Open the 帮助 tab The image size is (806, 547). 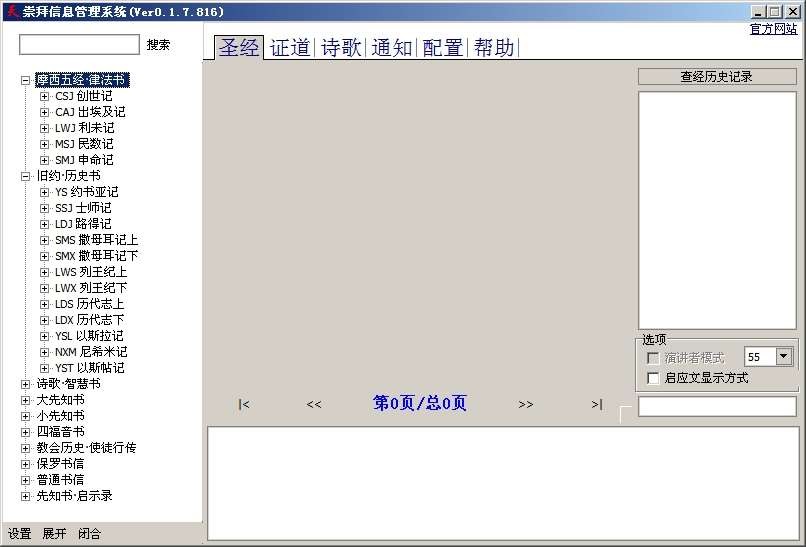(x=493, y=48)
